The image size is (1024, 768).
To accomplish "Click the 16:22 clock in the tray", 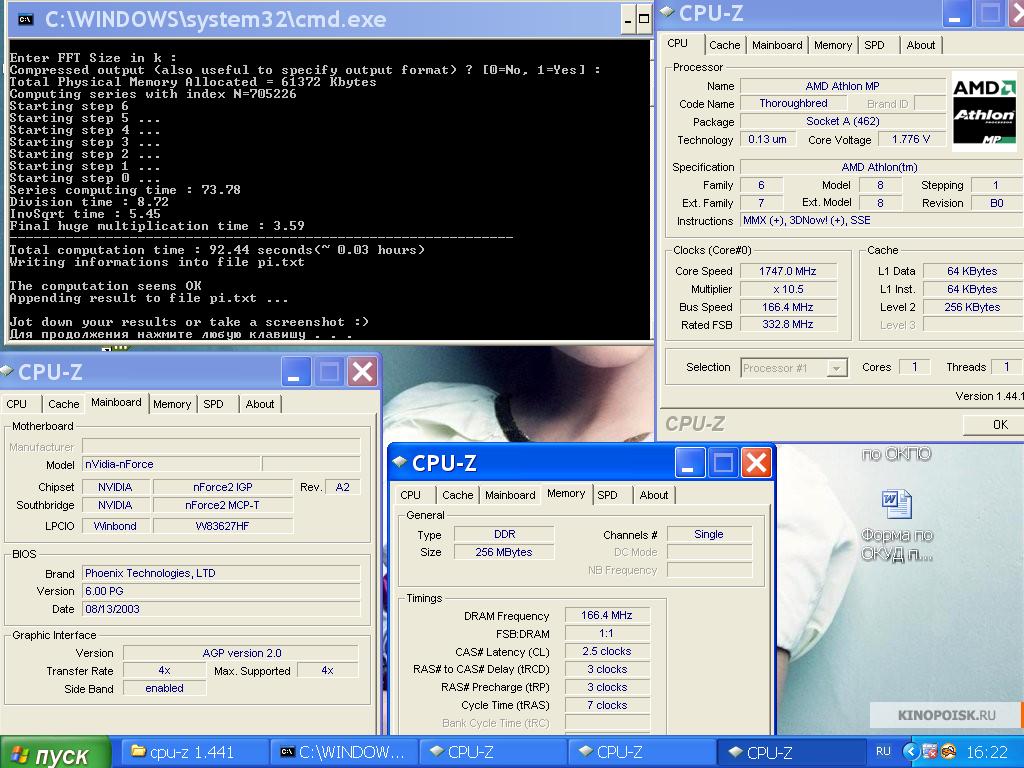I will 987,752.
